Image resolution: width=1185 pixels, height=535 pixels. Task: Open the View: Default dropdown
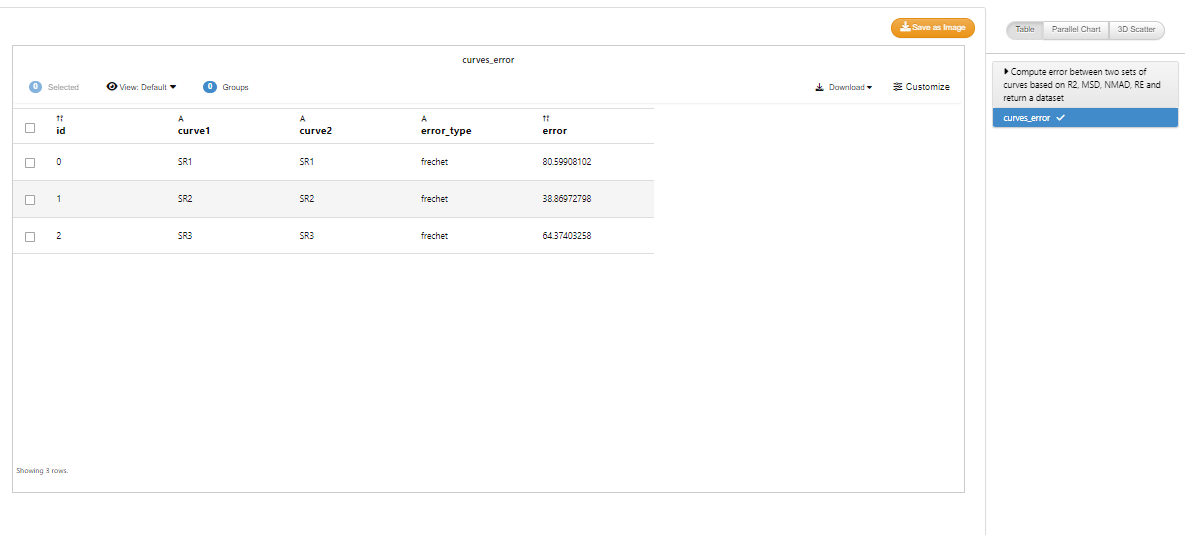coord(141,87)
